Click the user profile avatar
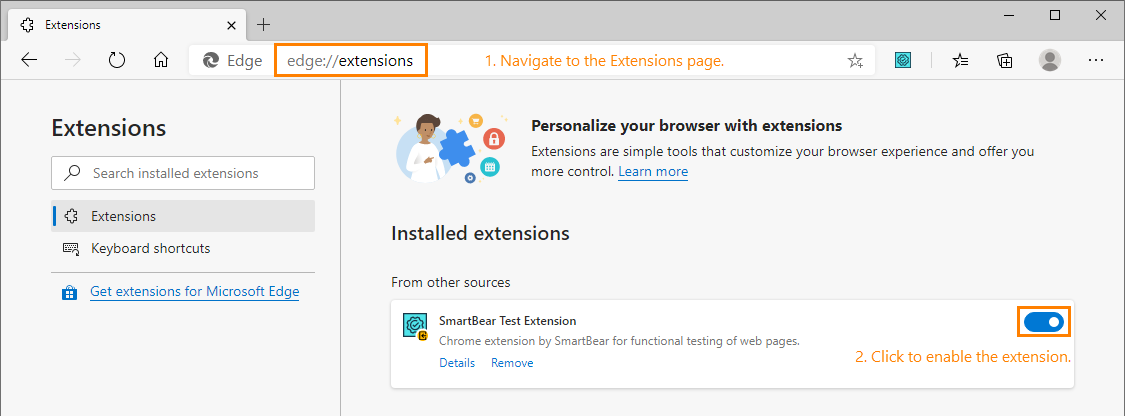This screenshot has width=1125, height=416. click(x=1050, y=60)
